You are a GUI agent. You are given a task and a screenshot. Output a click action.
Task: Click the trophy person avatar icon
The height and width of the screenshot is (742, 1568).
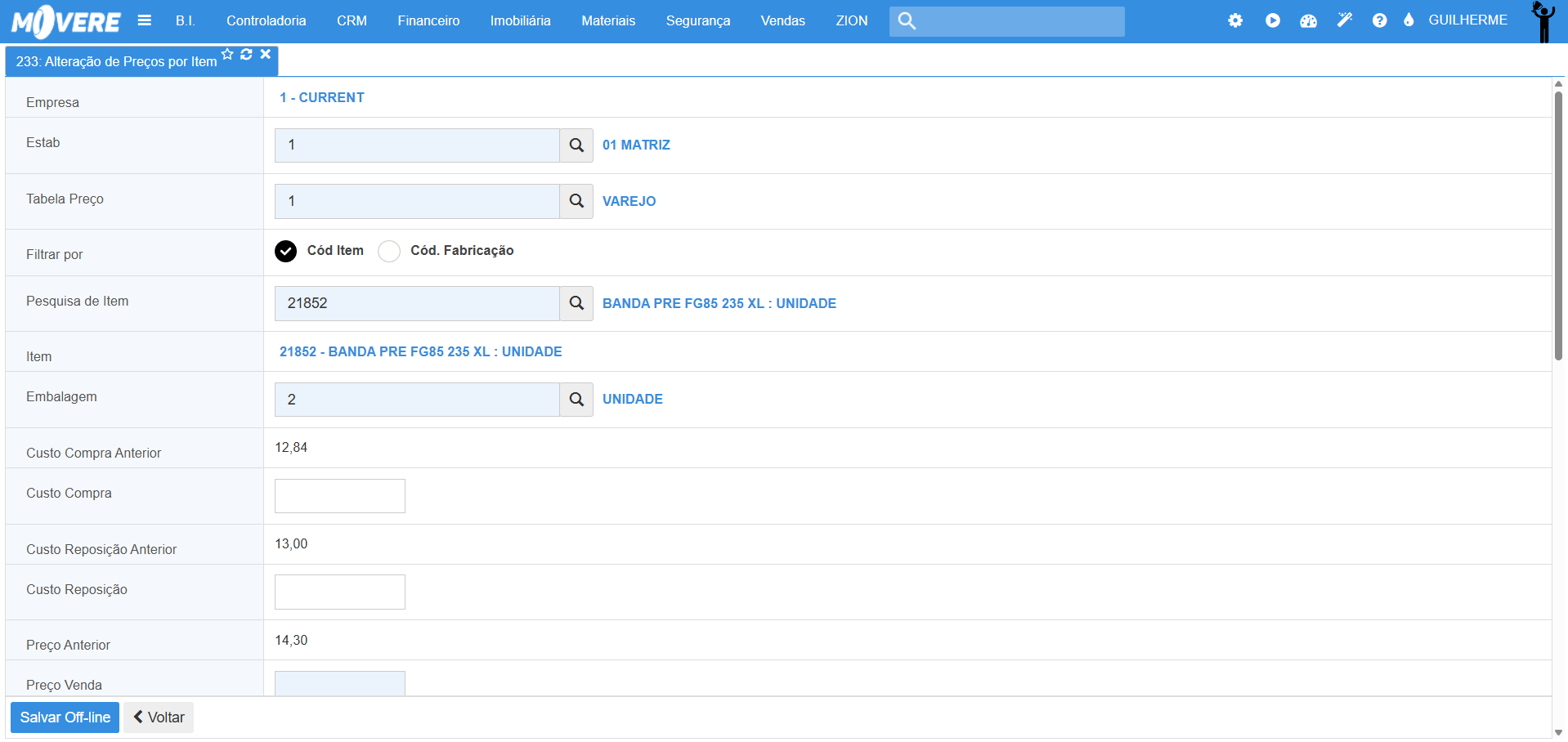(1543, 21)
